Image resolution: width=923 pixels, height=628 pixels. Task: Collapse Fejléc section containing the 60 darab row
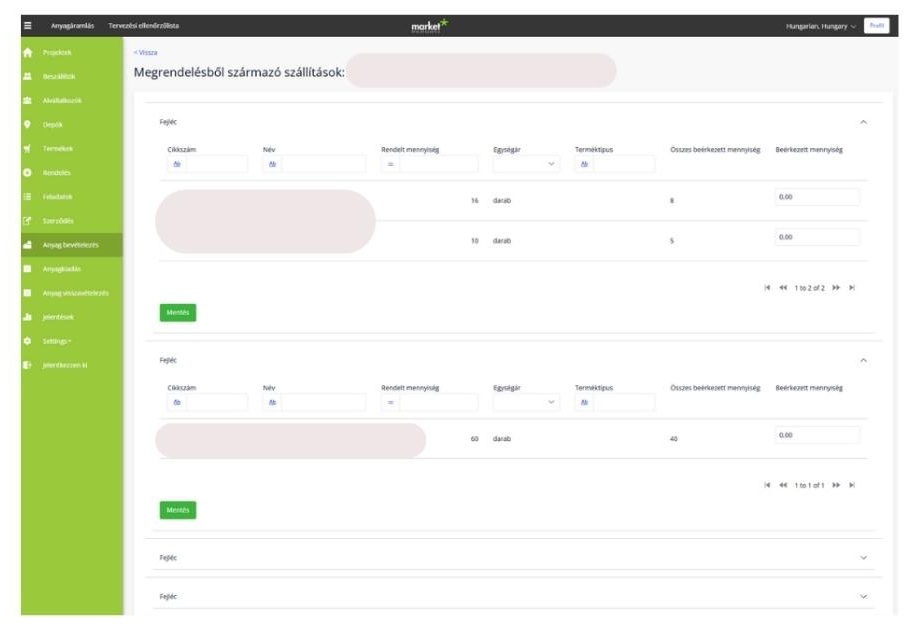864,360
